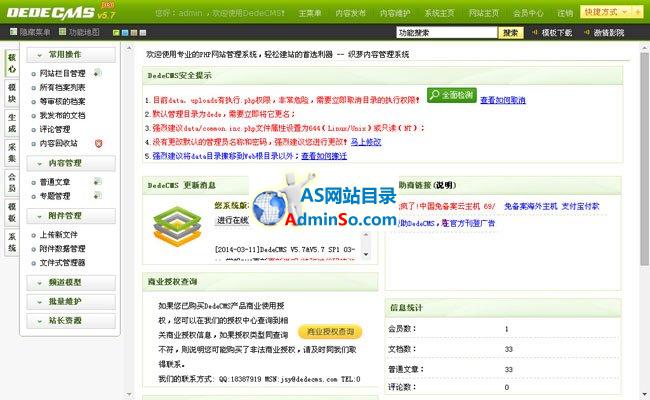Click the 查看如何取消 link
The width and height of the screenshot is (650, 400).
pos(503,100)
